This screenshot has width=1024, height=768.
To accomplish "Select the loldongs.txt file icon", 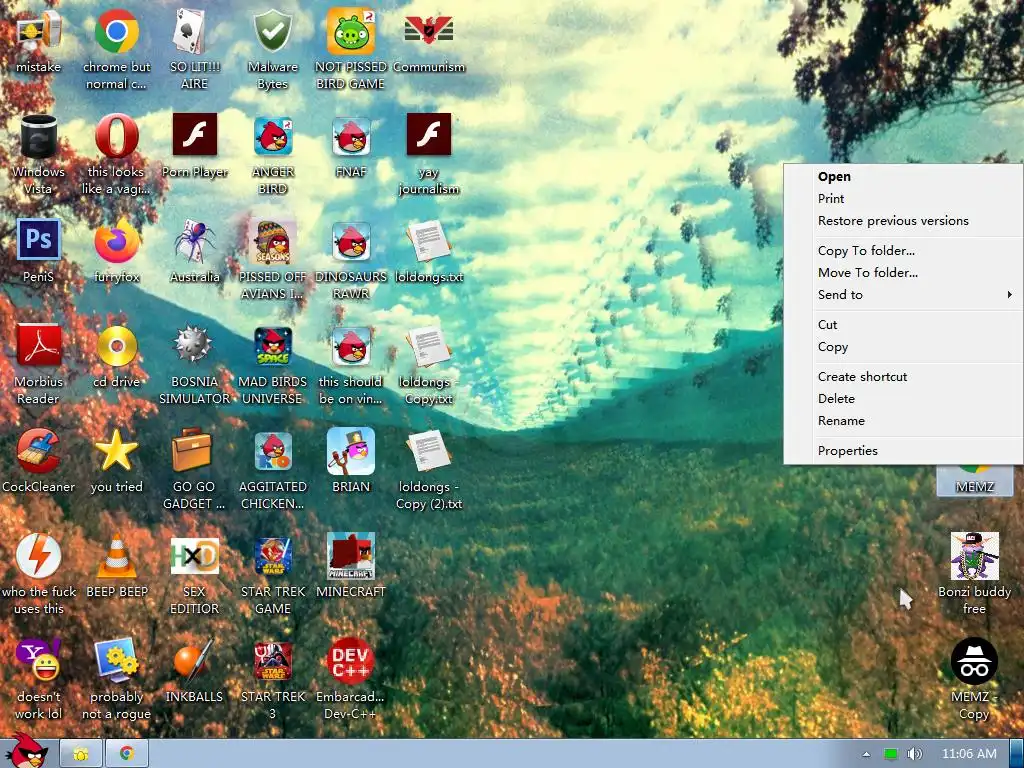I will pyautogui.click(x=429, y=252).
